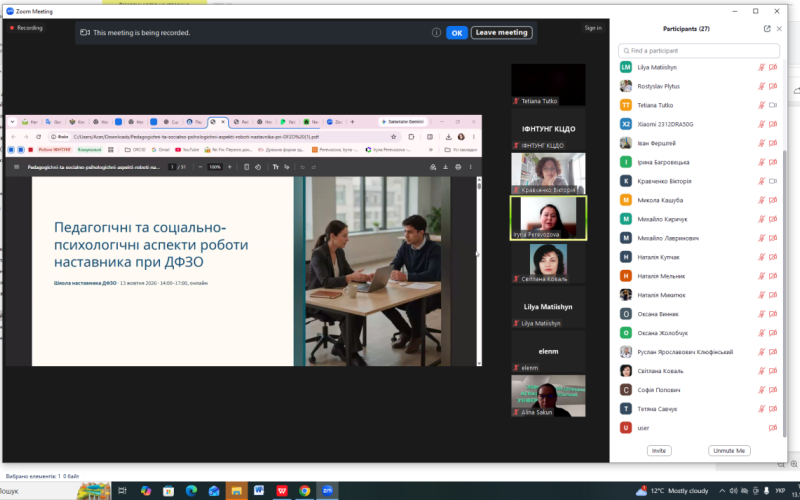The image size is (800, 500).
Task: Click the Find a participant search field
Action: tap(699, 51)
